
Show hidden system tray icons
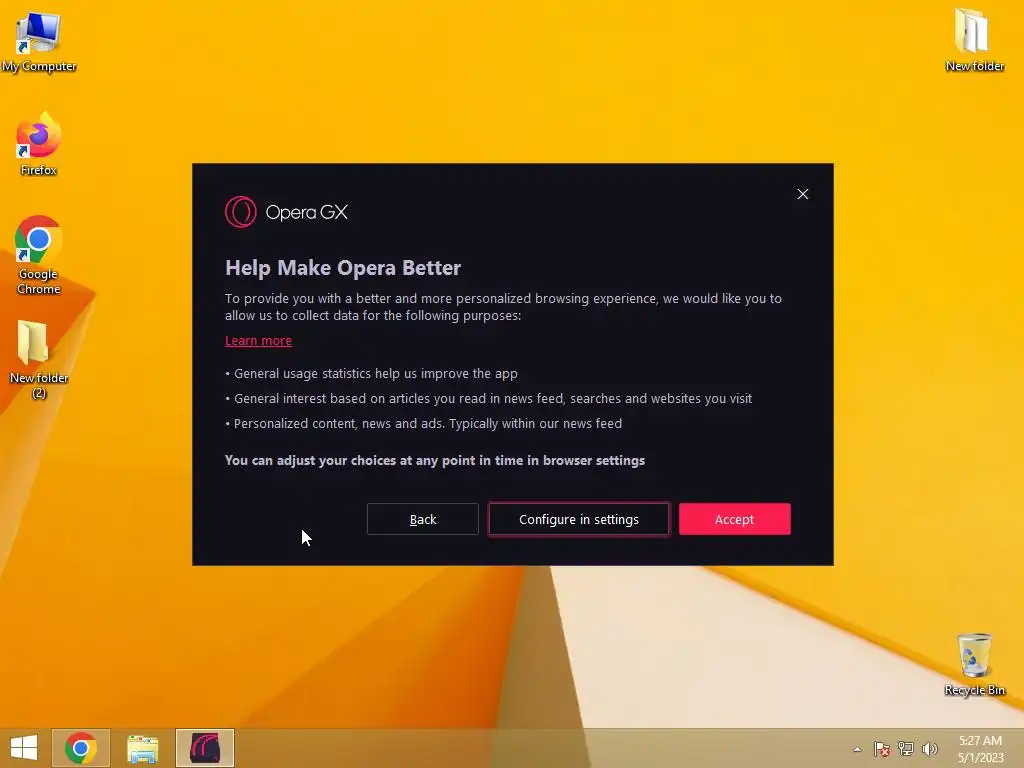coord(857,749)
